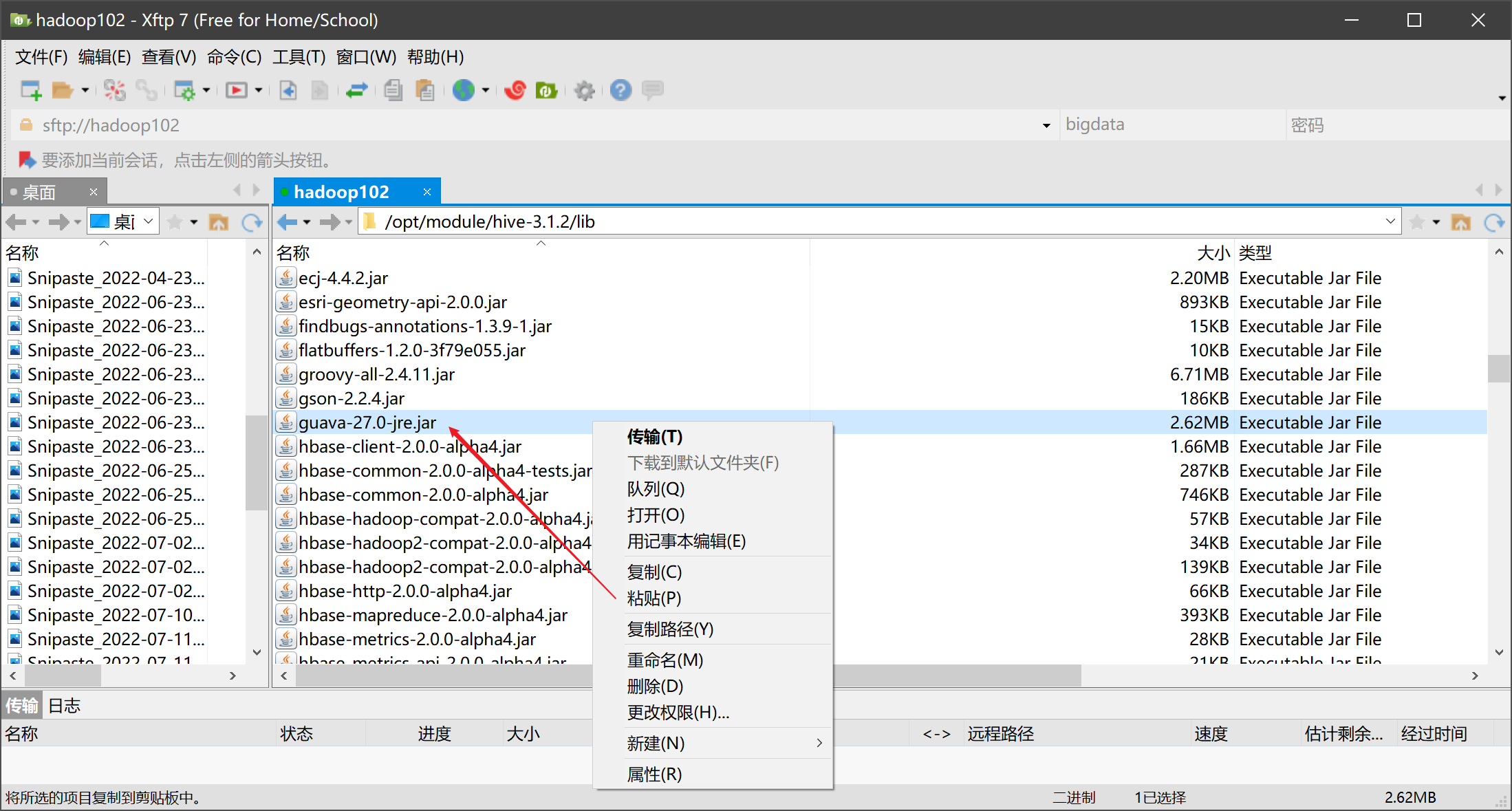
Task: Enable synchronized browsing with the arrows icon
Action: (357, 90)
